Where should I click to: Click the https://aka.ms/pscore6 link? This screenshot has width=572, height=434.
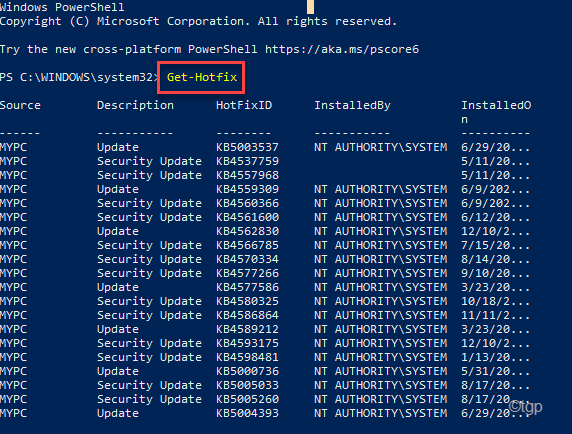click(342, 49)
